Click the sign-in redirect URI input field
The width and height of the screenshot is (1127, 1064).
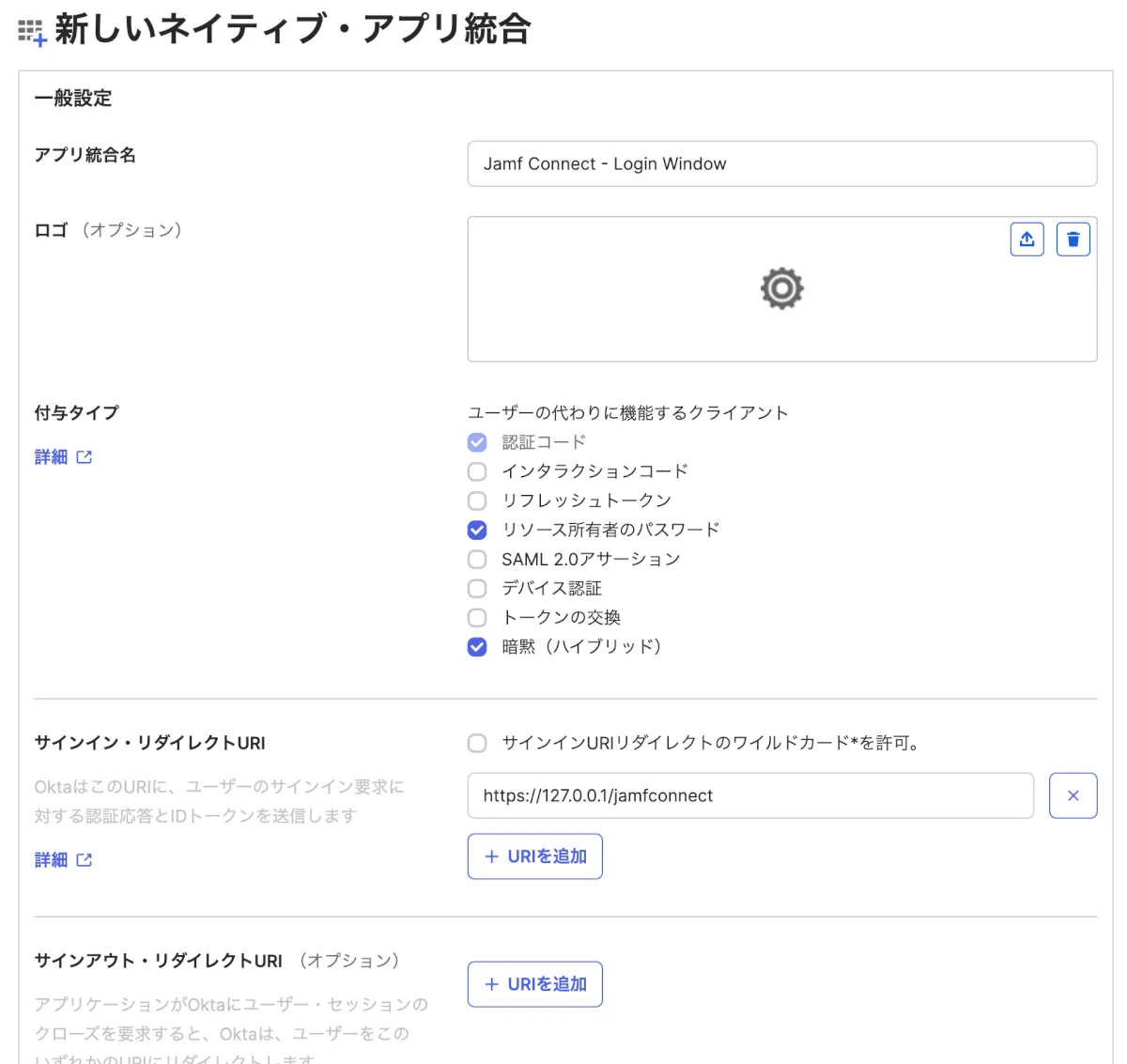point(749,795)
